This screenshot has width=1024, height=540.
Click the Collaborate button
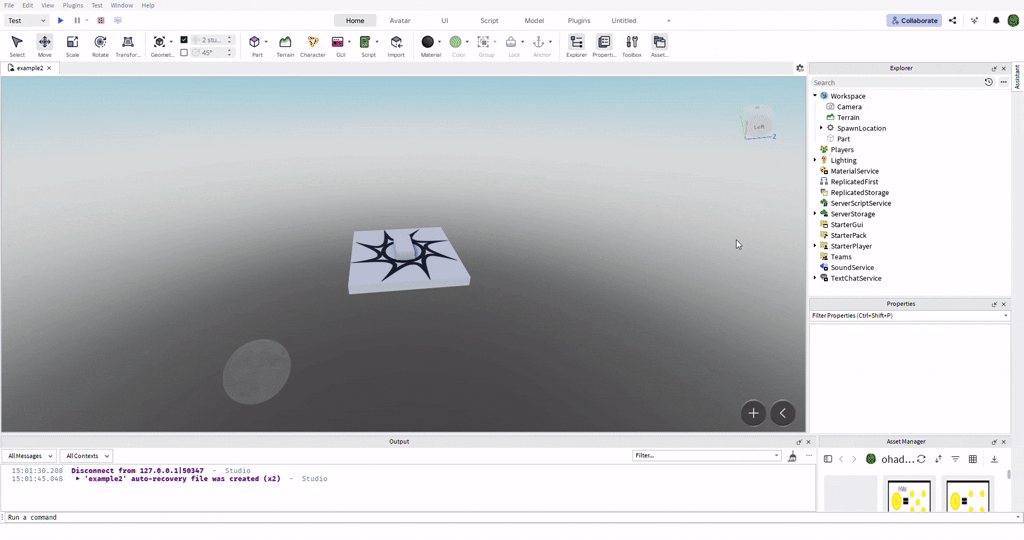tap(913, 20)
